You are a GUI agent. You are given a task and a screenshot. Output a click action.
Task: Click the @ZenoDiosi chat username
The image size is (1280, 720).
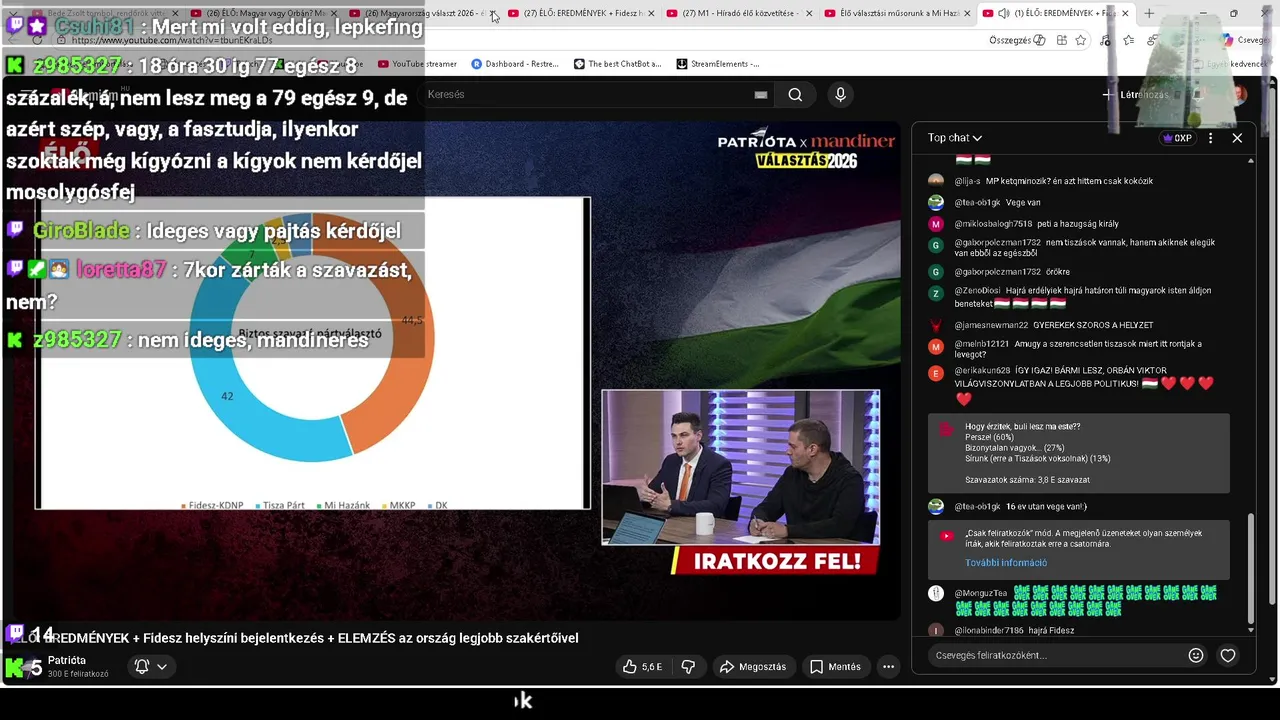click(979, 291)
